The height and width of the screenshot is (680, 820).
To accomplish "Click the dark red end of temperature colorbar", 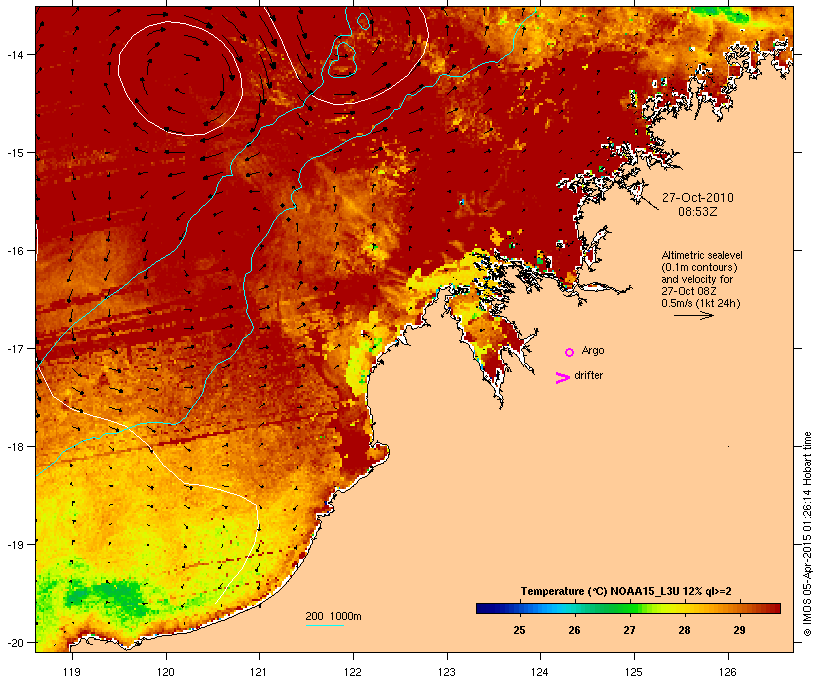I will (774, 608).
